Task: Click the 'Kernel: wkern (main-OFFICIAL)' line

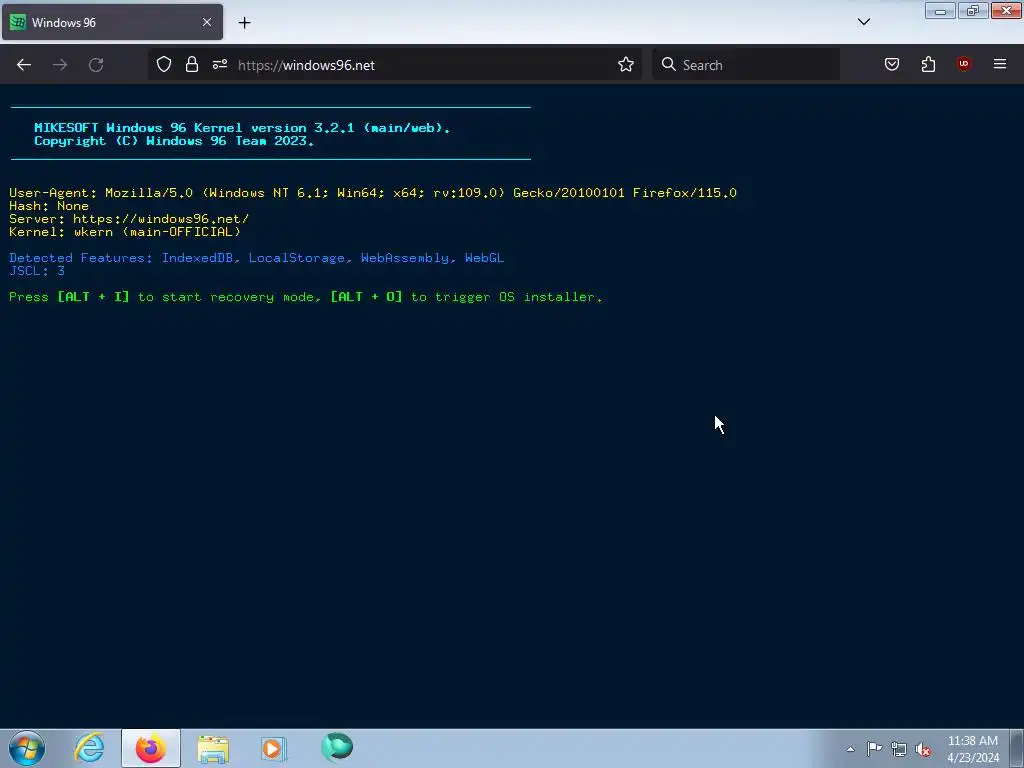Action: [x=125, y=232]
